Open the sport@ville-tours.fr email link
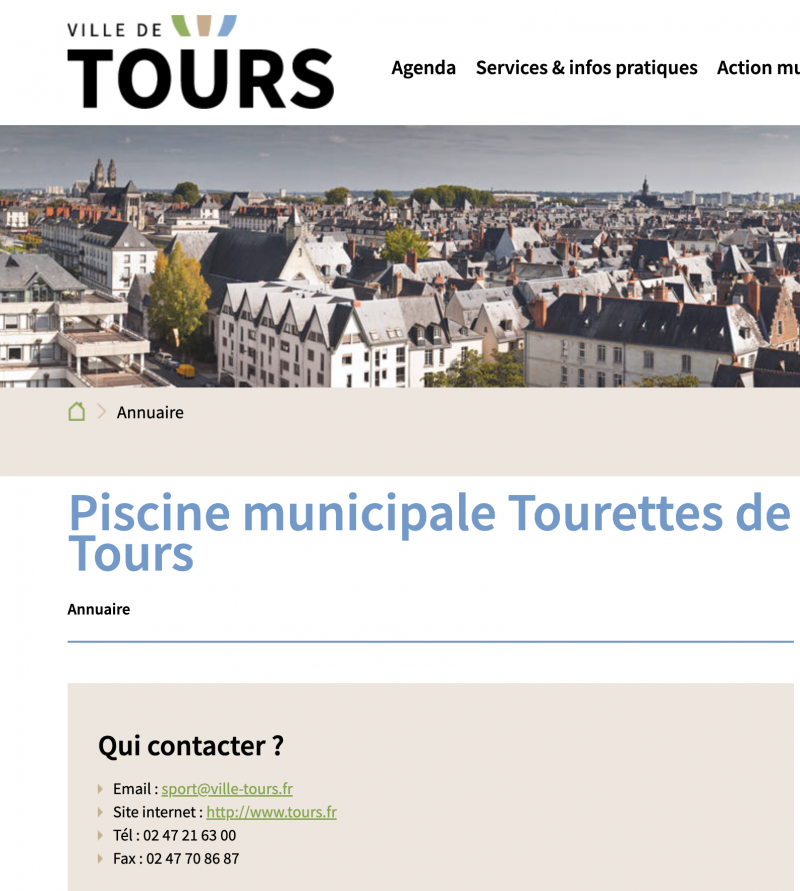800x891 pixels. point(227,789)
